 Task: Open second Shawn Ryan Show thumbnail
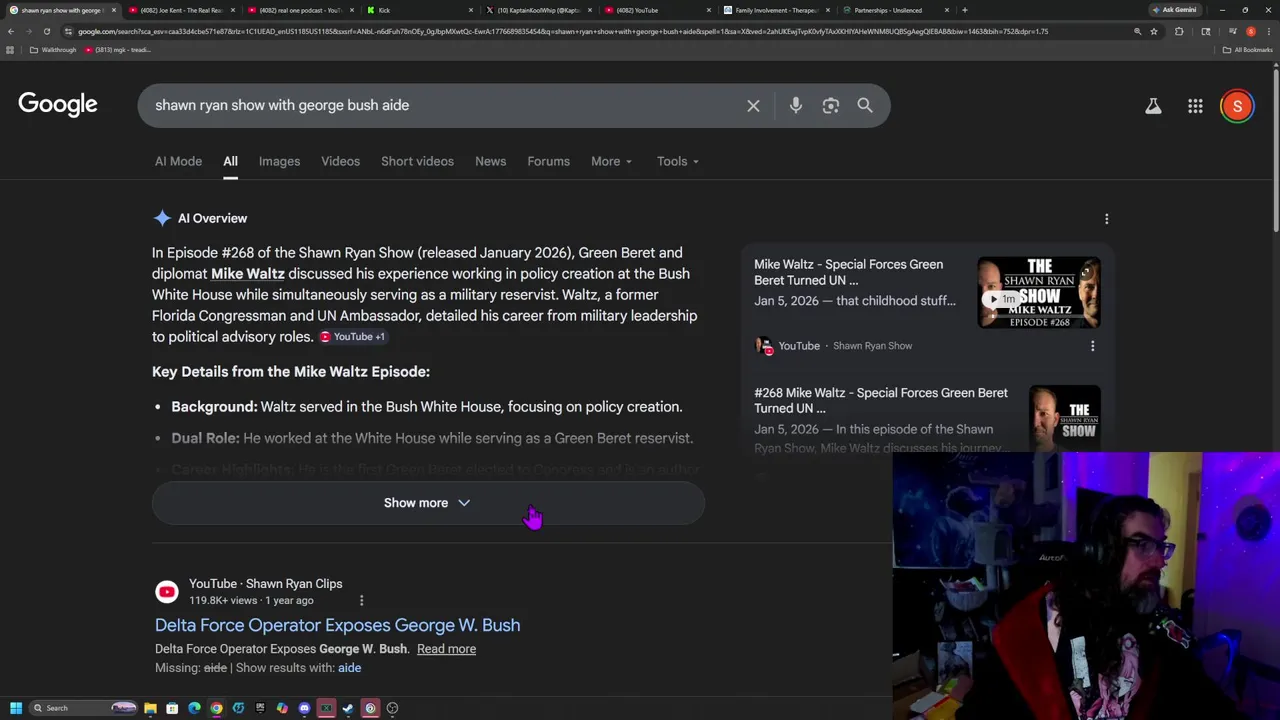point(1065,419)
